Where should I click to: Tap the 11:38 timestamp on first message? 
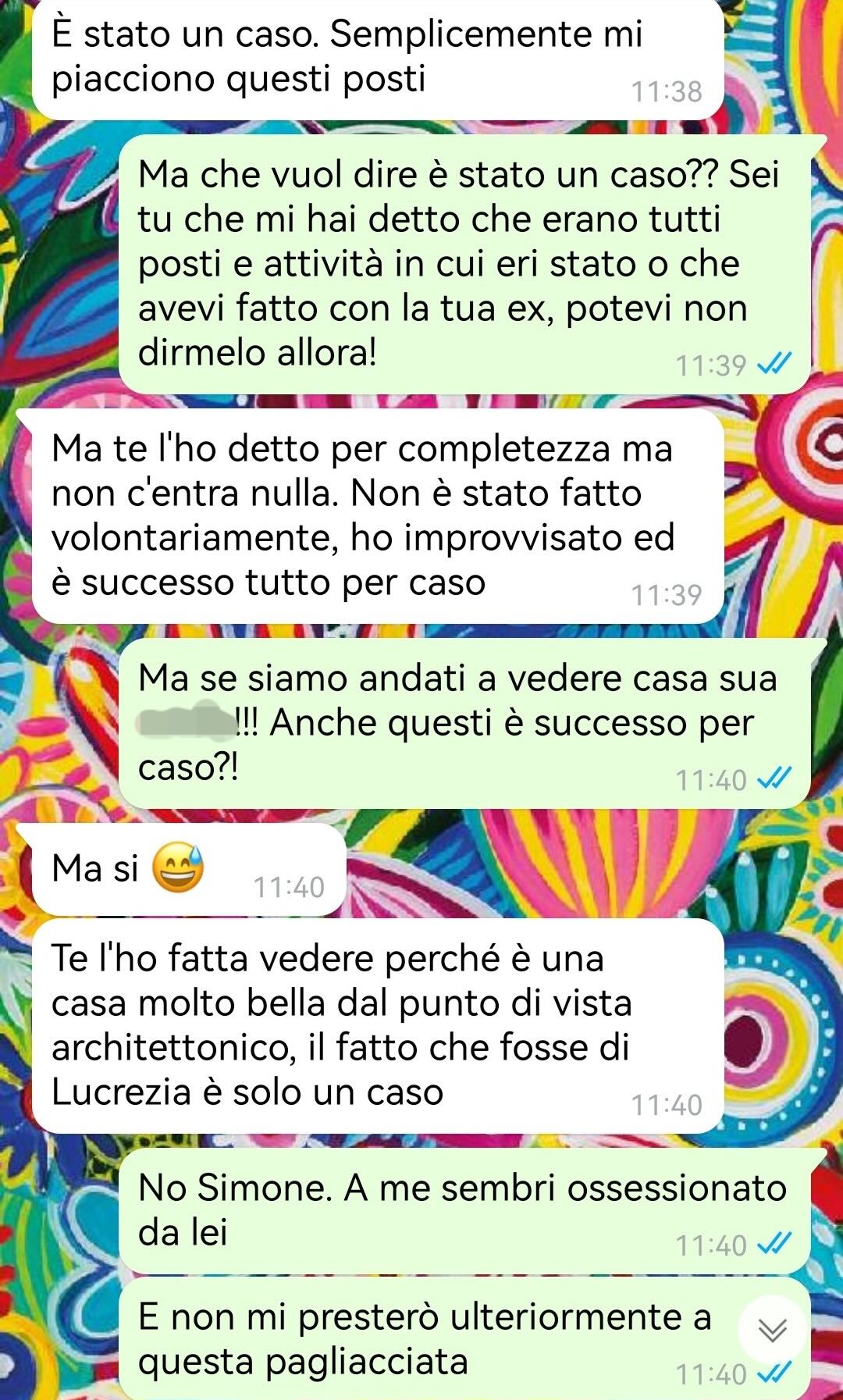667,91
